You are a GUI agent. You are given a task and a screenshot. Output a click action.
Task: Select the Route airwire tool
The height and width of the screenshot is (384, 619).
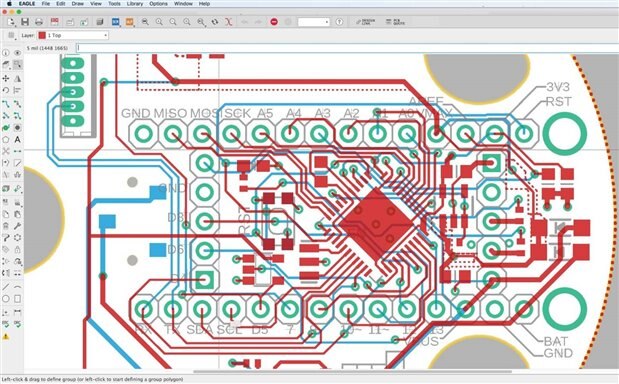6,104
